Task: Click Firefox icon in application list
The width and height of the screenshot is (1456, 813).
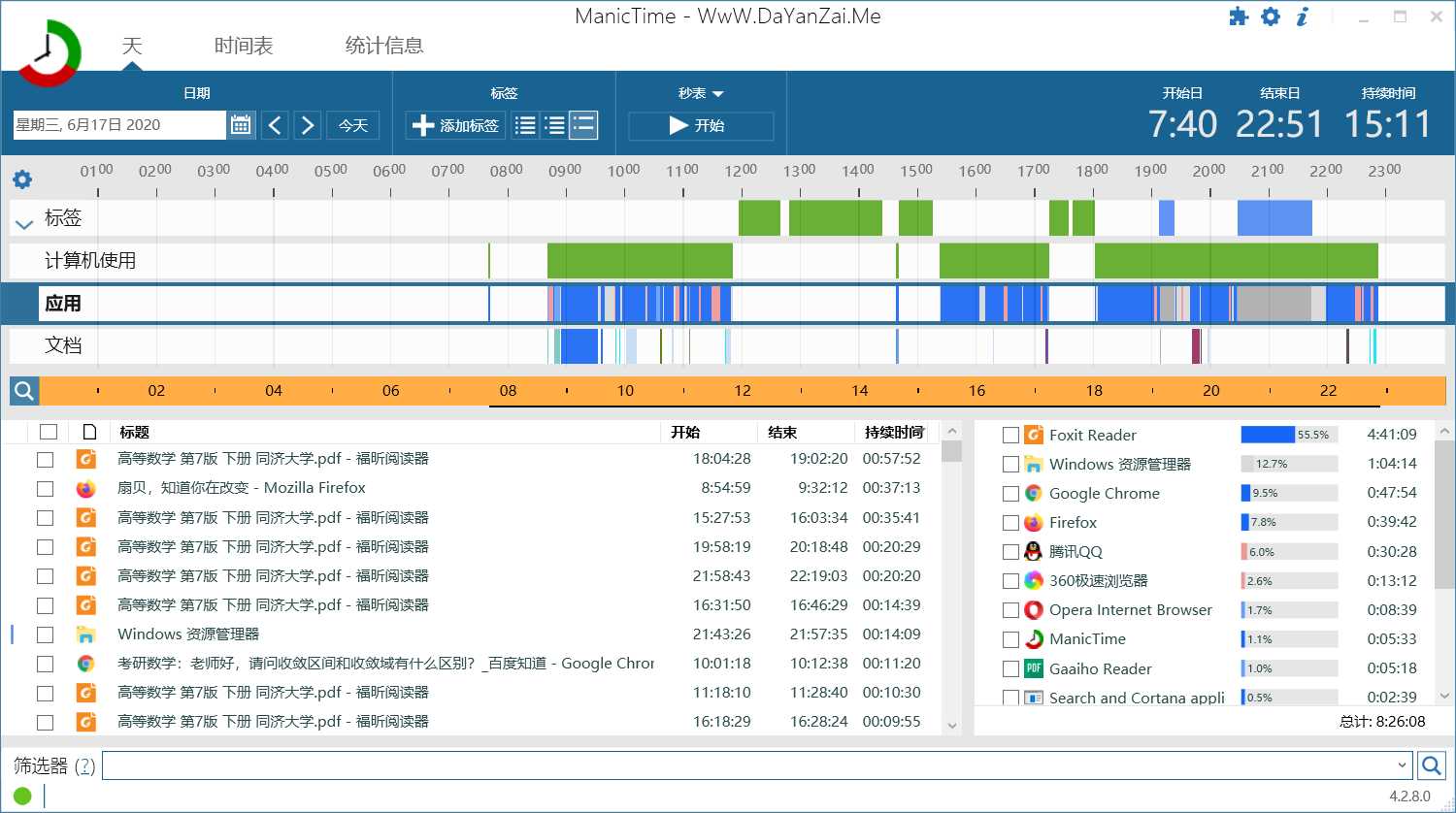Action: [x=1034, y=522]
